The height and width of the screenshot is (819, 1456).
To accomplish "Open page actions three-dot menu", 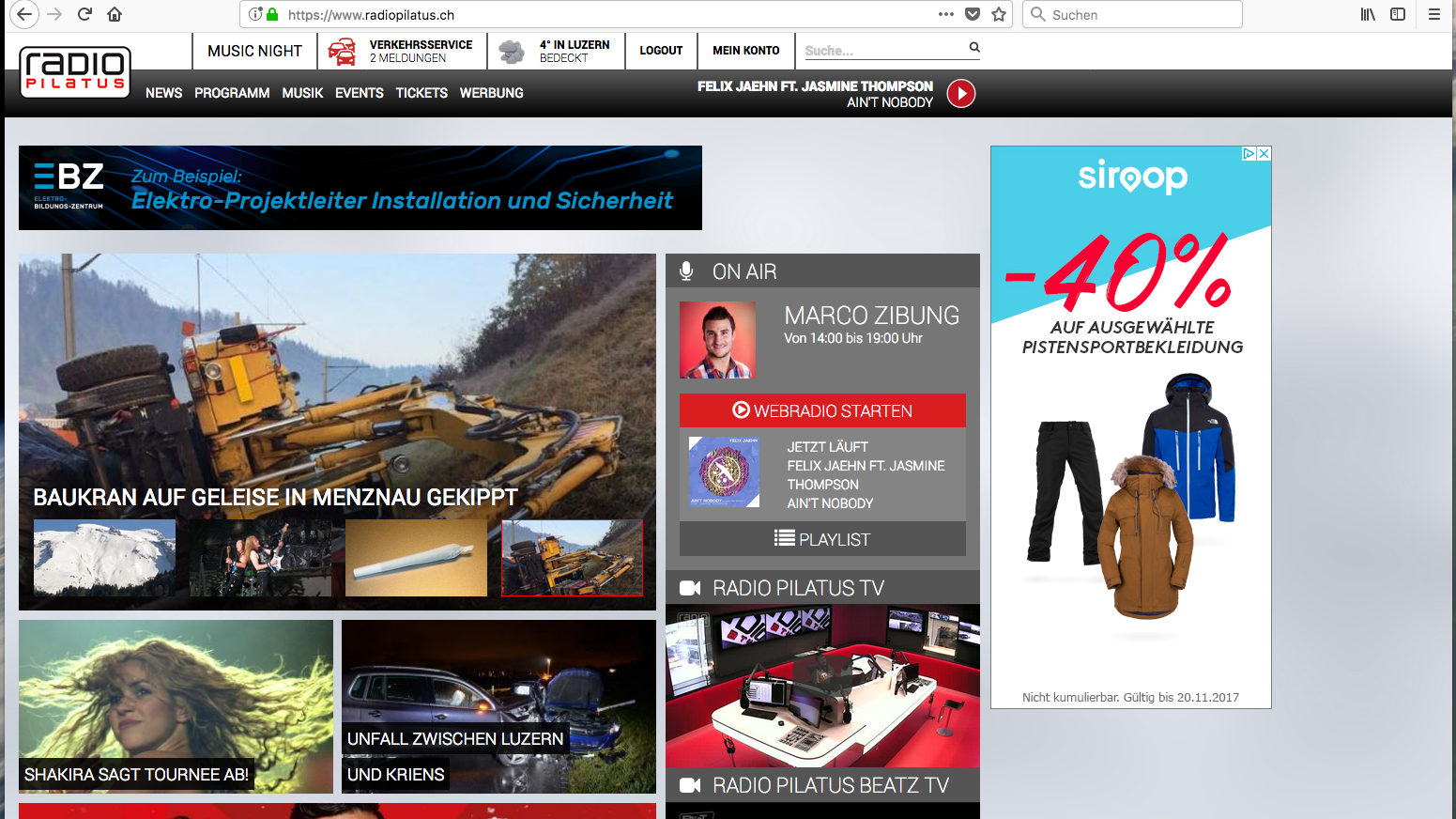I will pos(946,14).
